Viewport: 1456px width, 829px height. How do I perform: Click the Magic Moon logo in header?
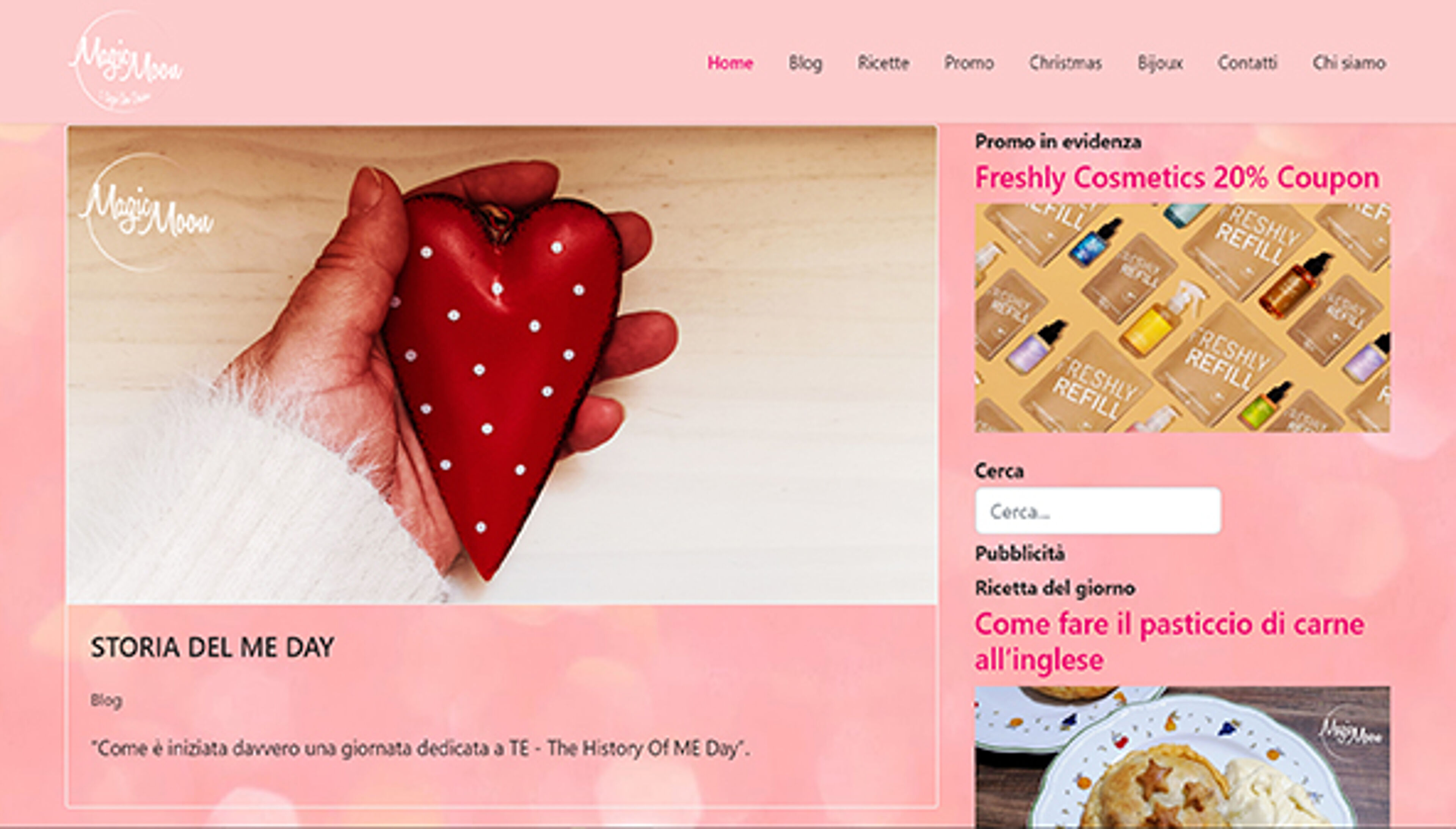click(x=126, y=61)
